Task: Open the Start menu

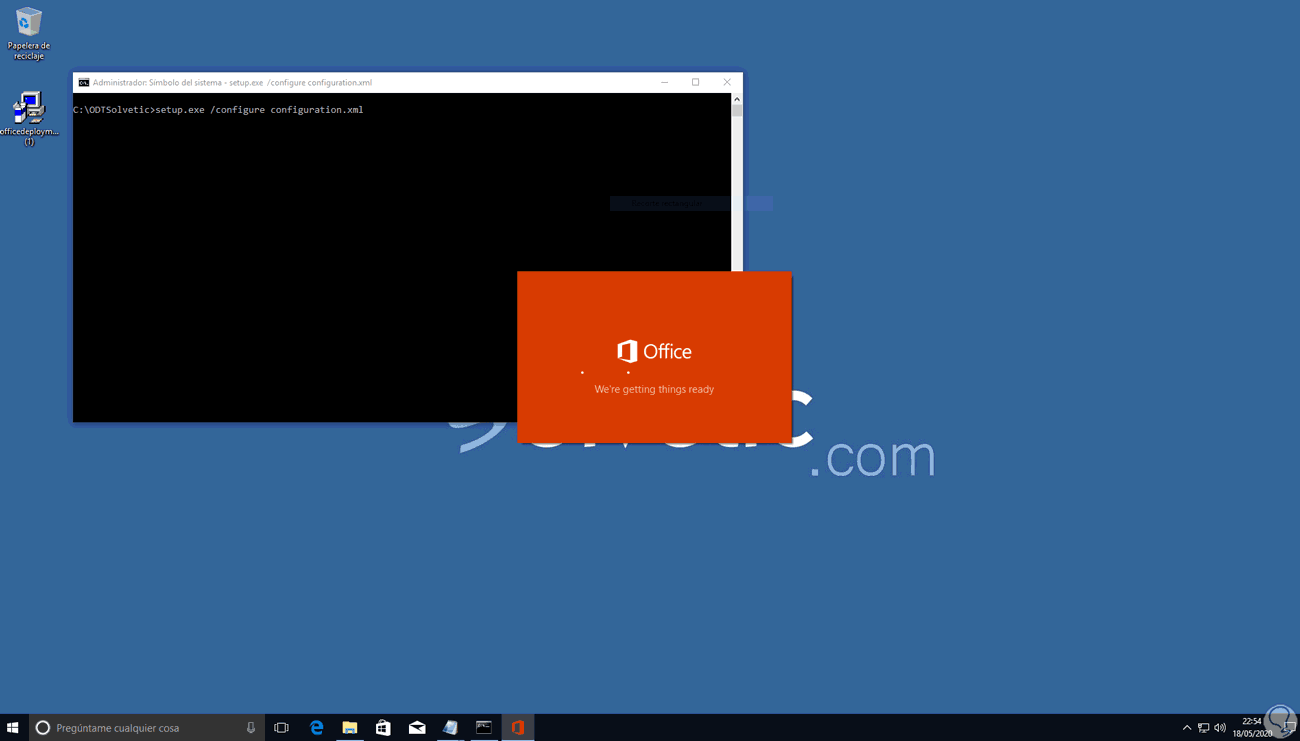Action: click(x=13, y=727)
